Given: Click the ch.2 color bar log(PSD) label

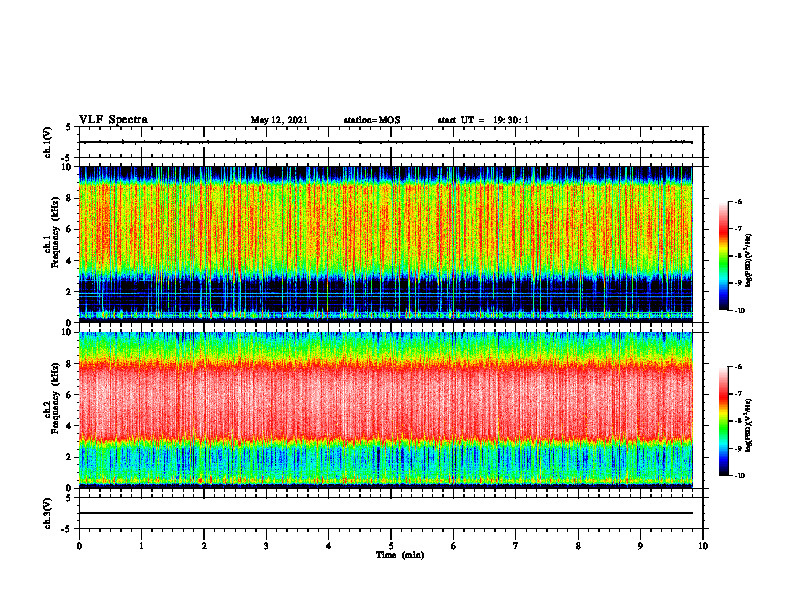Looking at the screenshot, I should click(x=749, y=425).
